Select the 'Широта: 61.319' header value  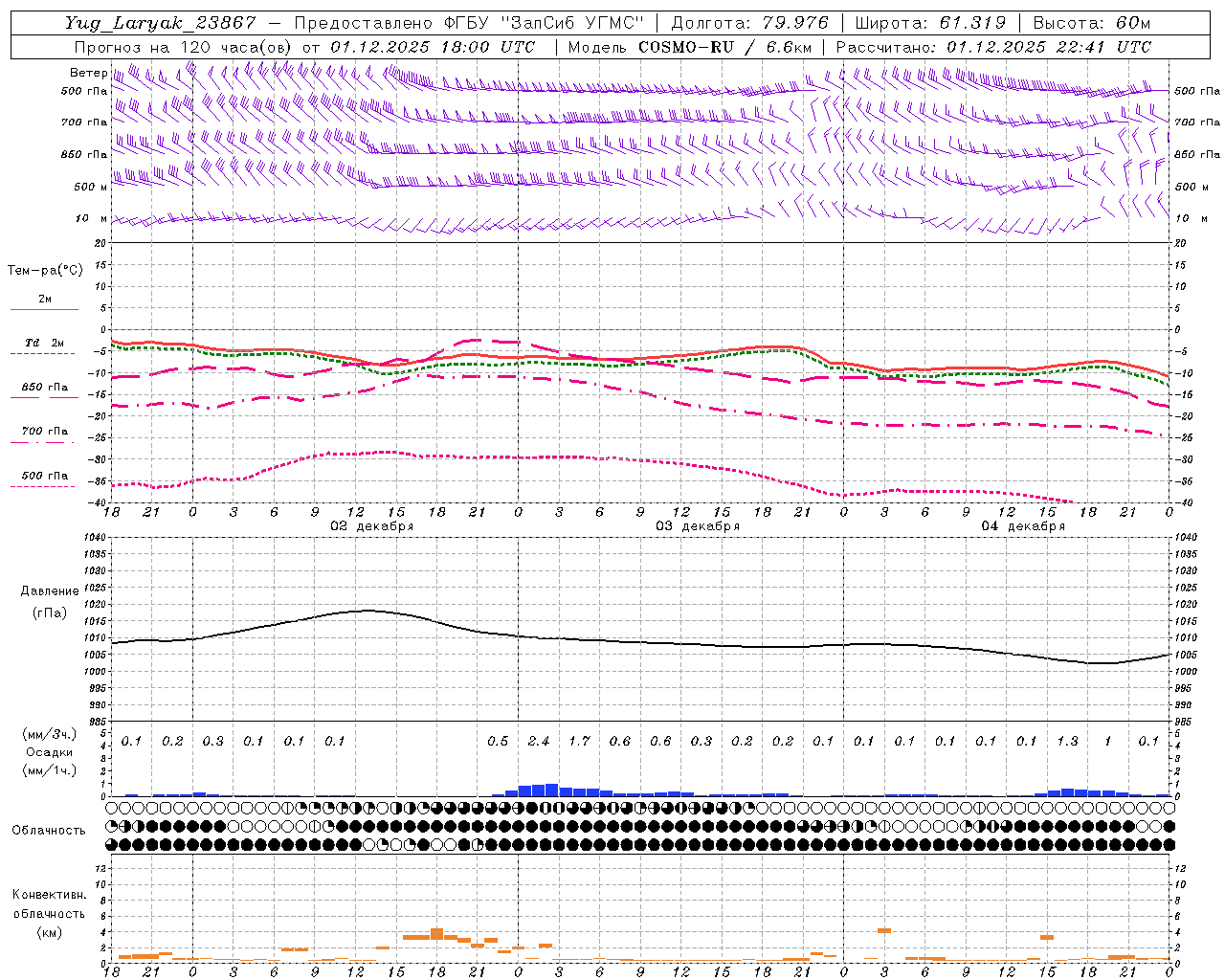tap(930, 23)
